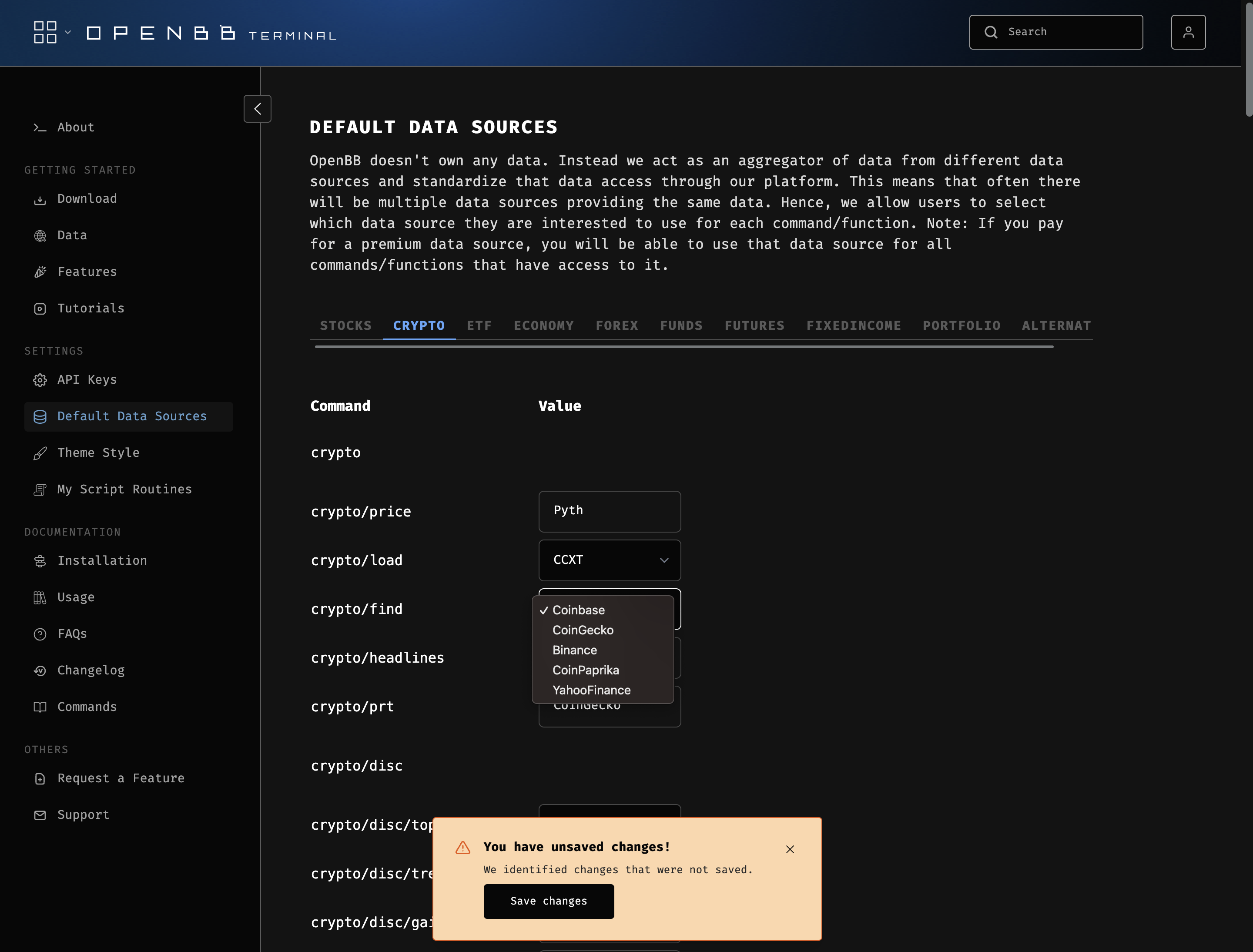Click the Usage books icon
This screenshot has width=1253, height=952.
(40, 598)
